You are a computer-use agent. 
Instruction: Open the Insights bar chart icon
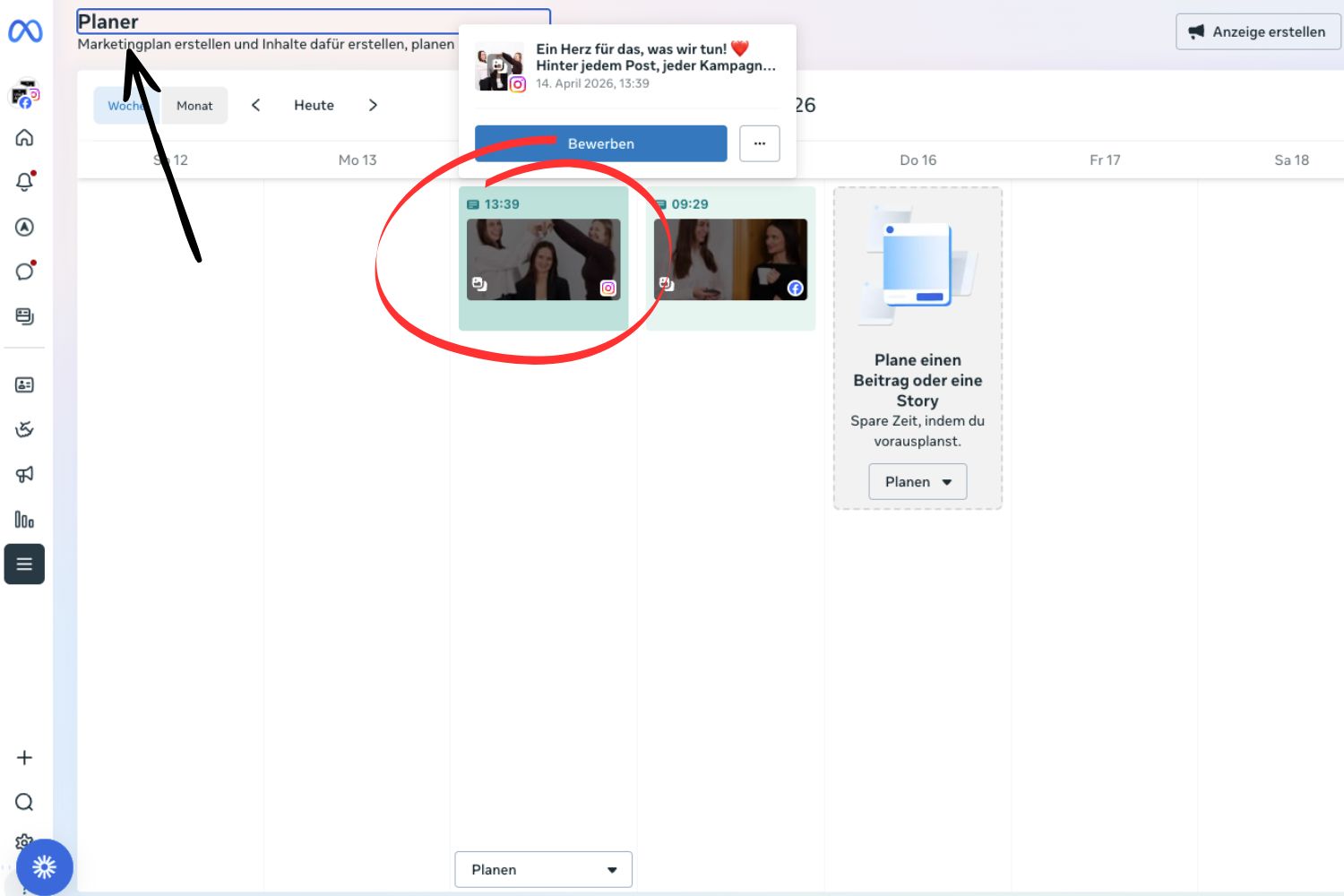point(24,519)
